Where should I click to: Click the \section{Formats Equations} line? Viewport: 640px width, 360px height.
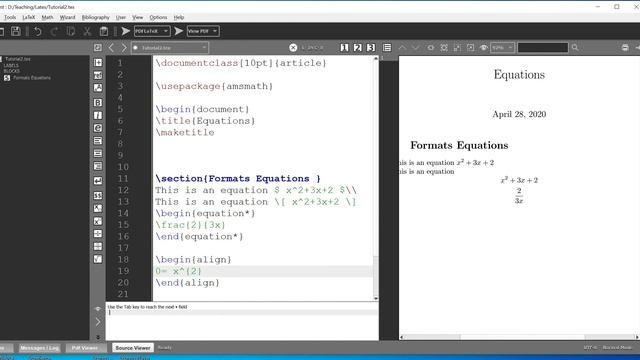pyautogui.click(x=238, y=178)
